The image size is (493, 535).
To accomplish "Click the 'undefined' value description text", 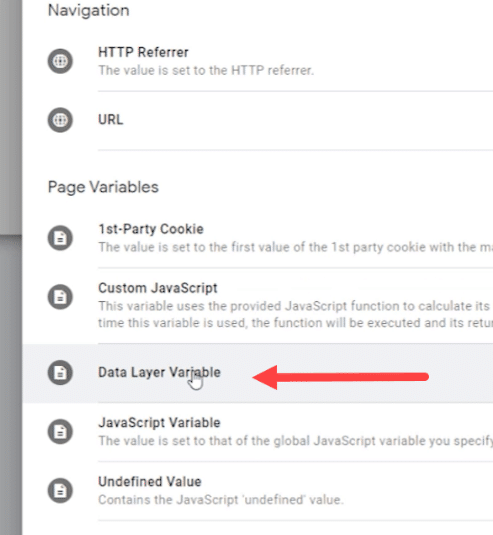I will tap(221, 500).
